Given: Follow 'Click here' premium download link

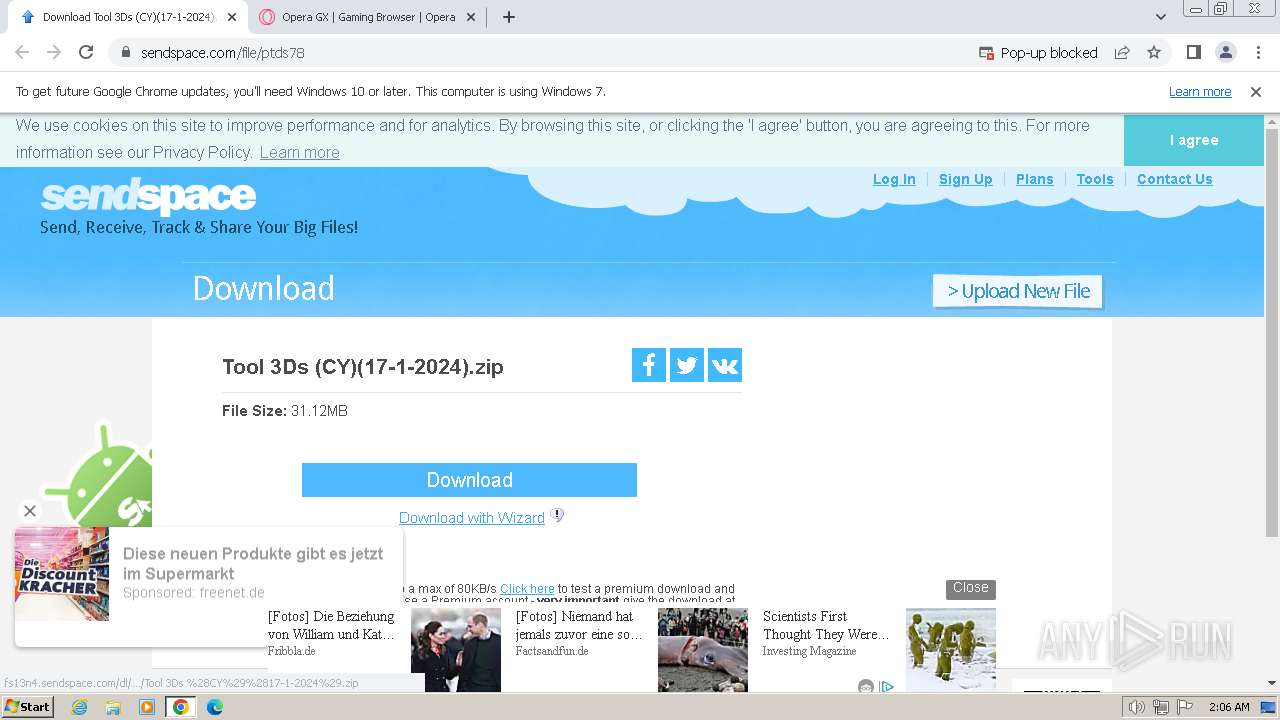Looking at the screenshot, I should click(x=527, y=589).
